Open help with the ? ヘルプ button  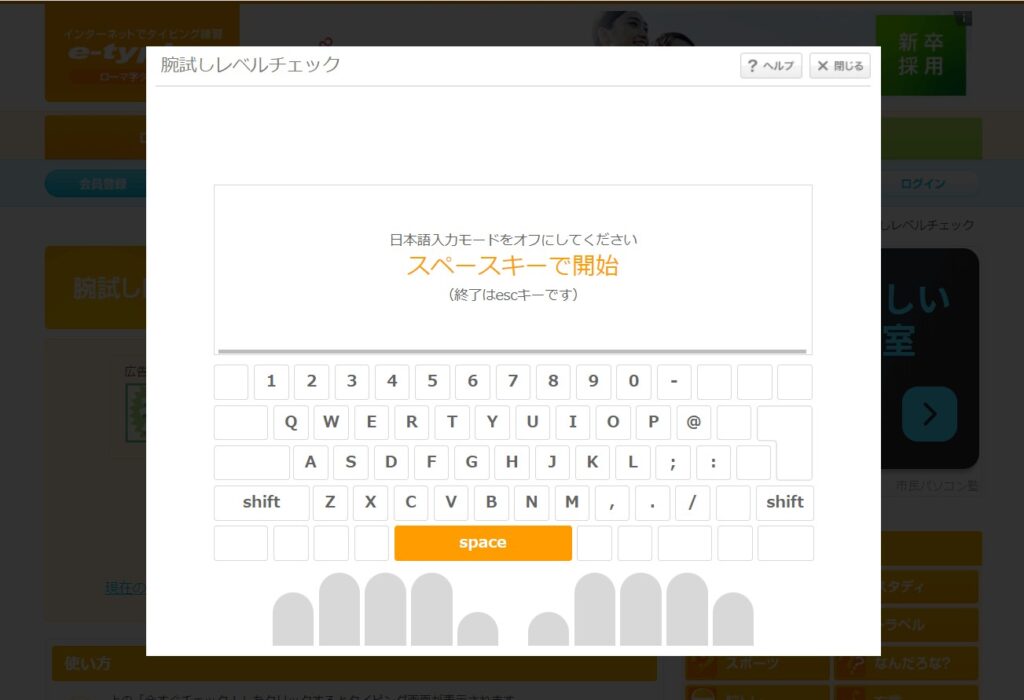pyautogui.click(x=770, y=66)
